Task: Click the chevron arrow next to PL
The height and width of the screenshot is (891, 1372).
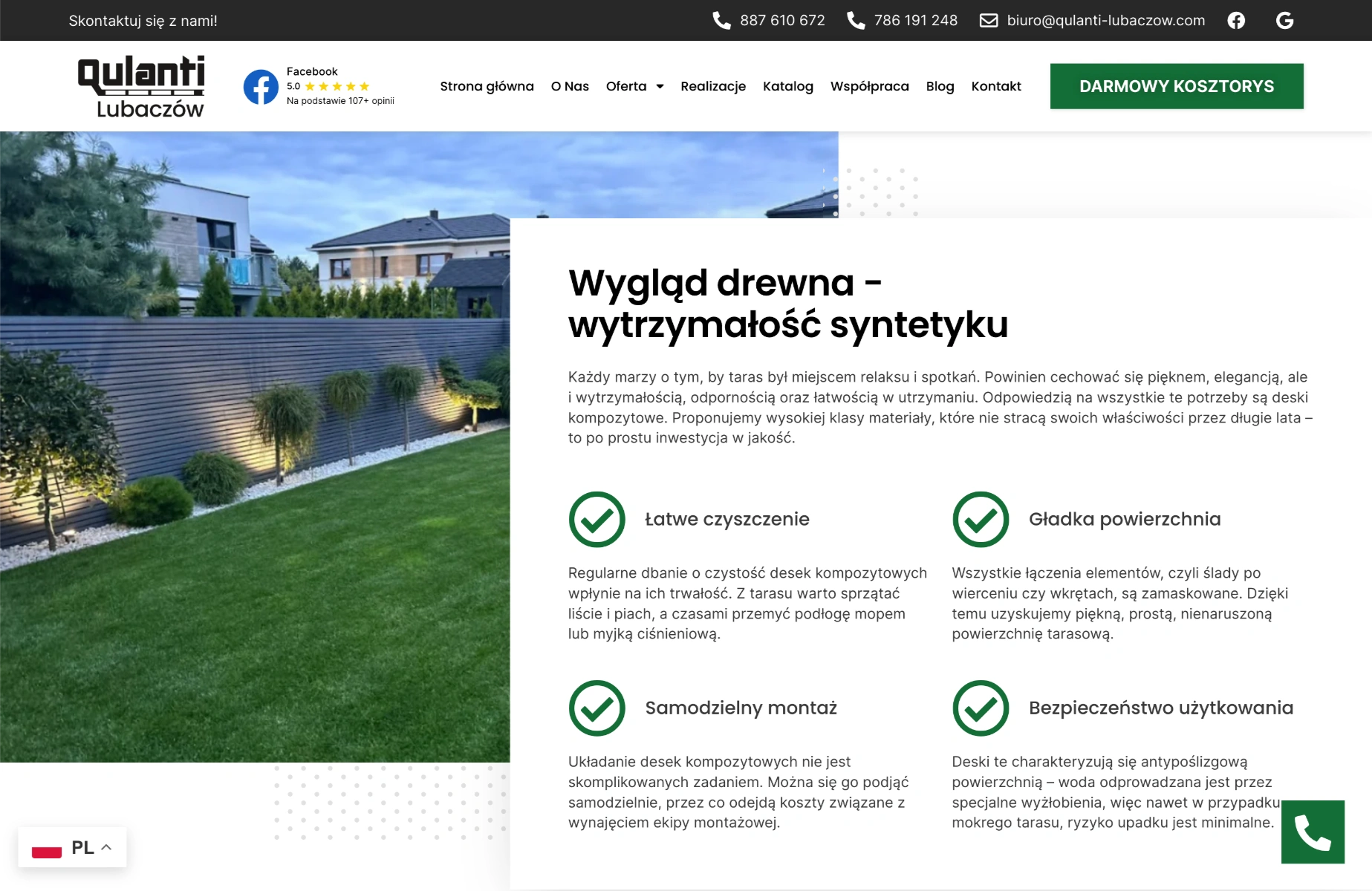Action: coord(106,847)
